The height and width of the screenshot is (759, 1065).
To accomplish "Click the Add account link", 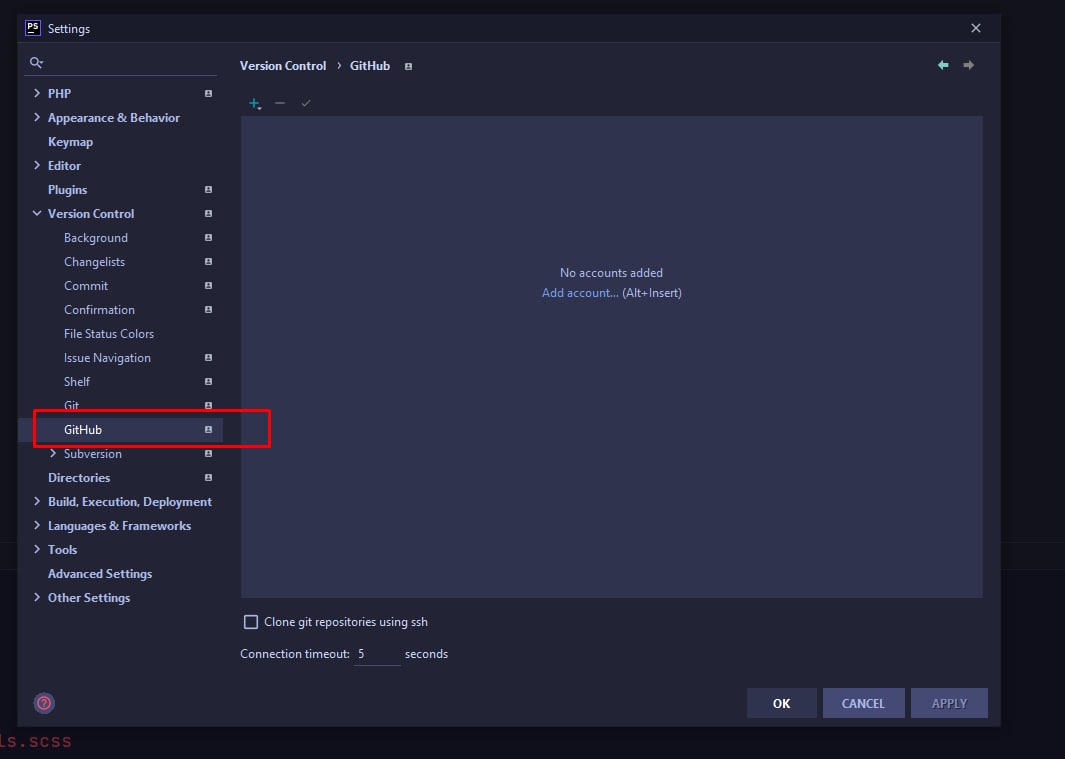I will pyautogui.click(x=580, y=293).
